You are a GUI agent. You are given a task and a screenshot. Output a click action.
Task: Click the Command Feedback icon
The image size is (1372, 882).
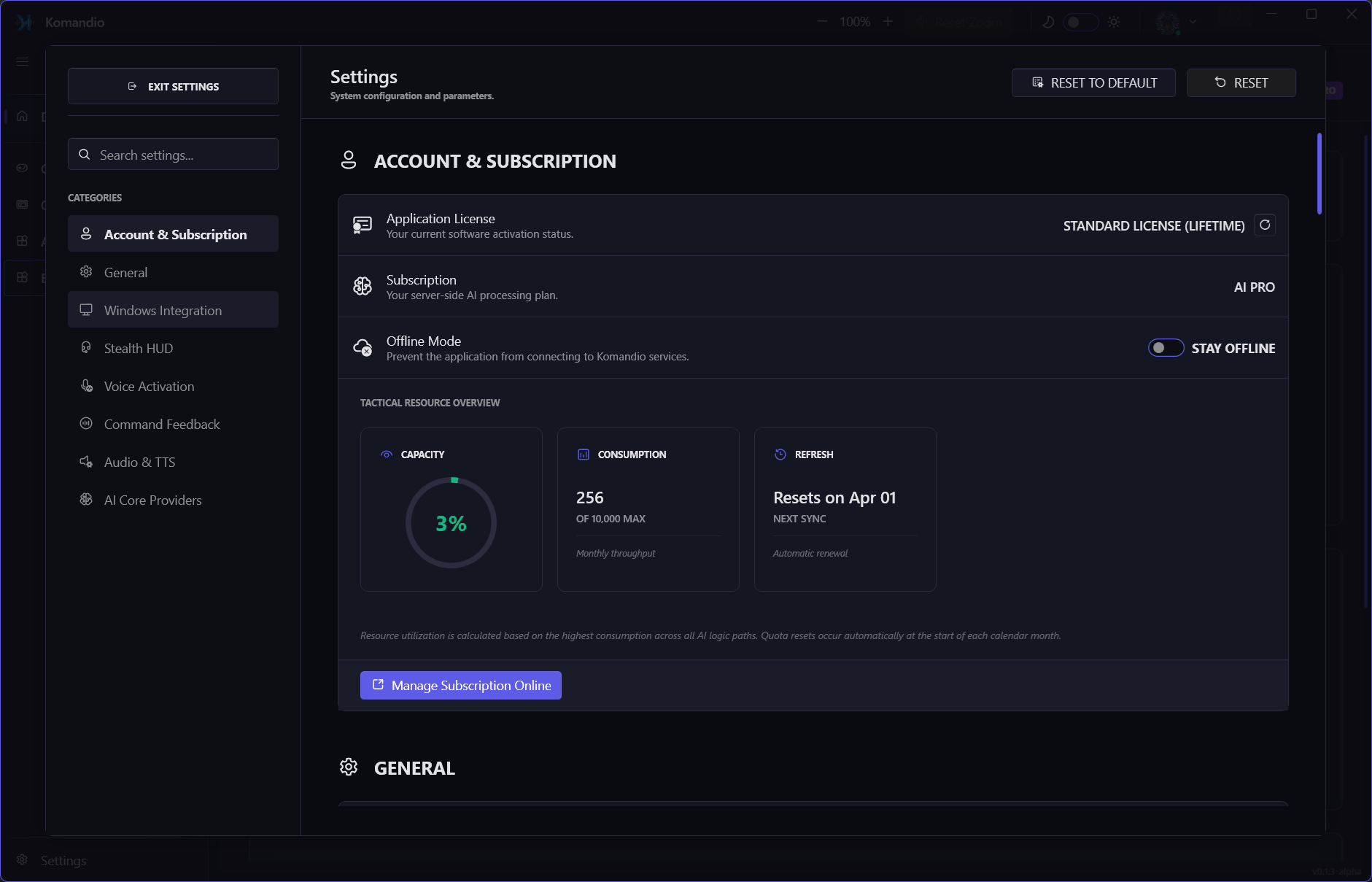click(86, 424)
